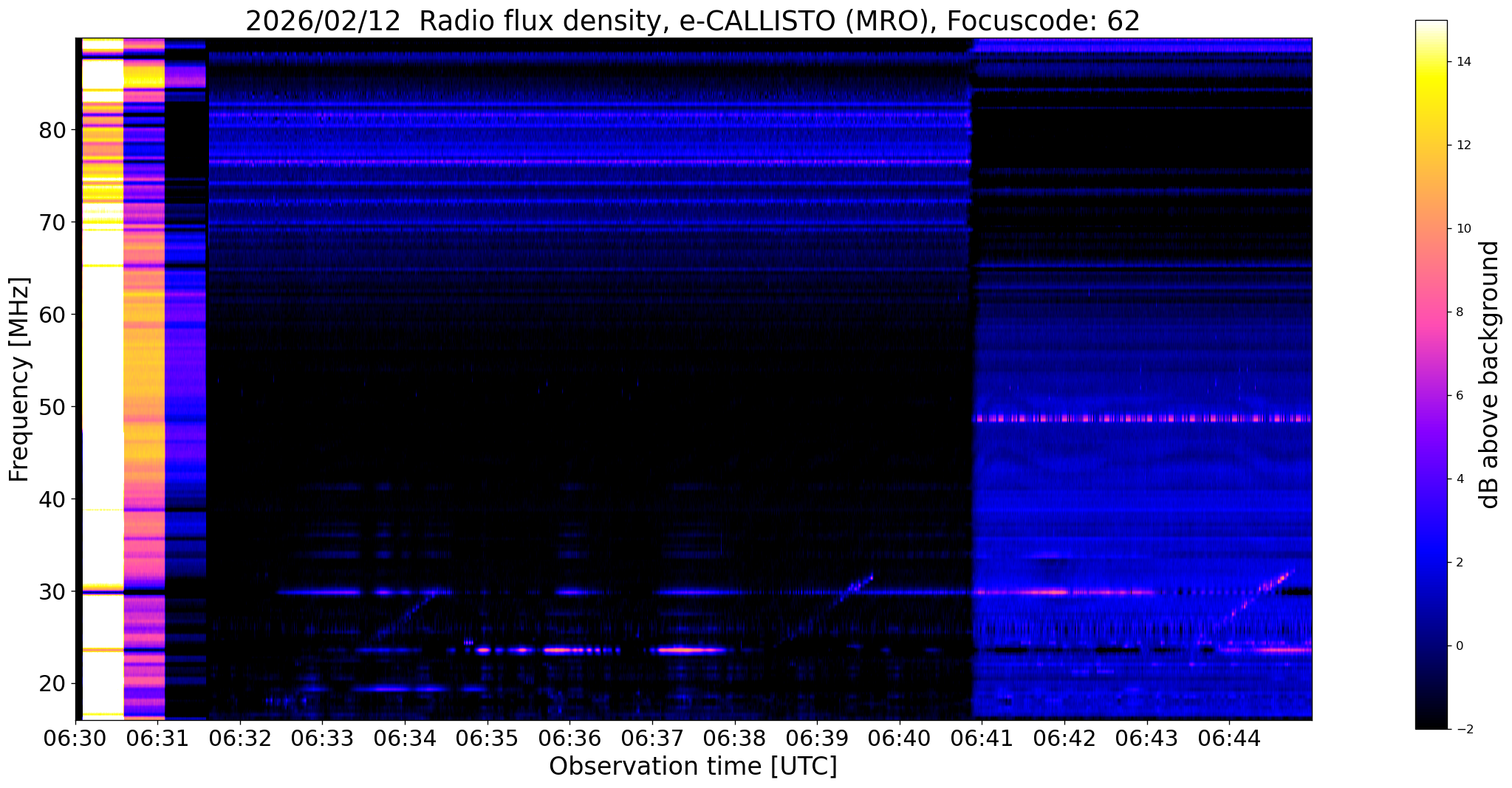This screenshot has width=1512, height=788.
Task: Pick the 8 dB colorbar tick label
Action: point(1459,312)
